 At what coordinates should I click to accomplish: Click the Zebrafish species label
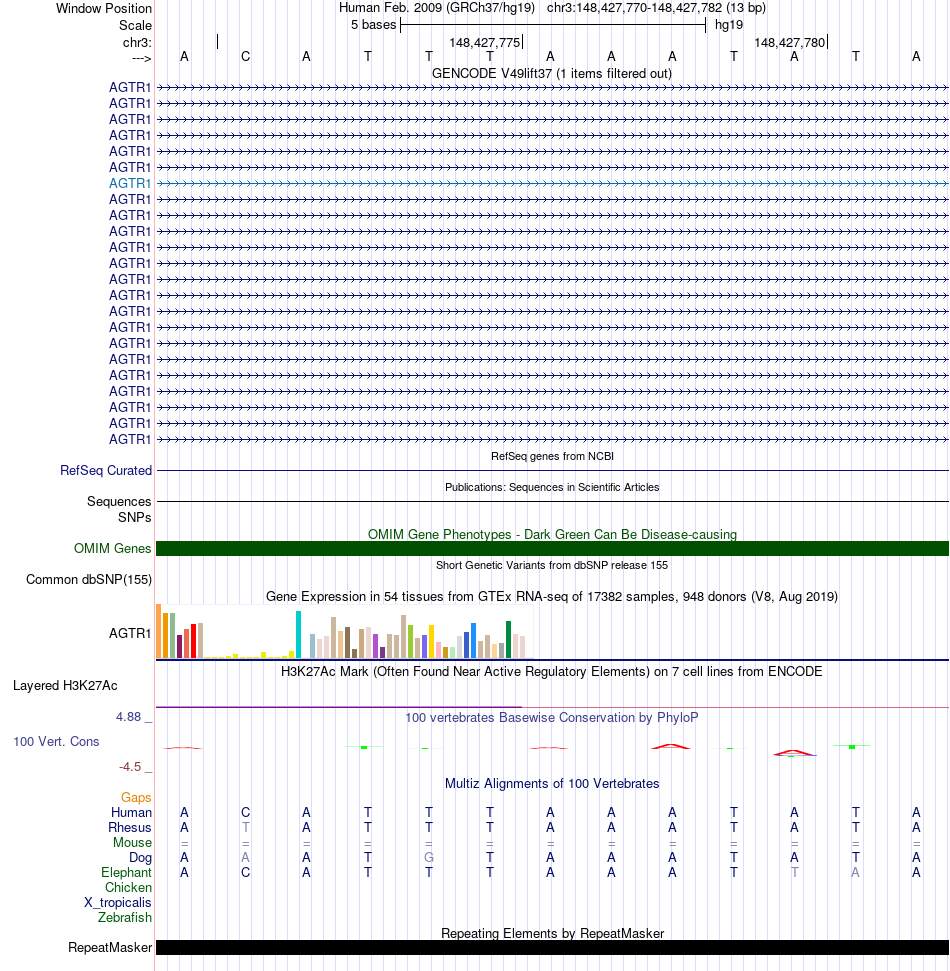pos(124,918)
